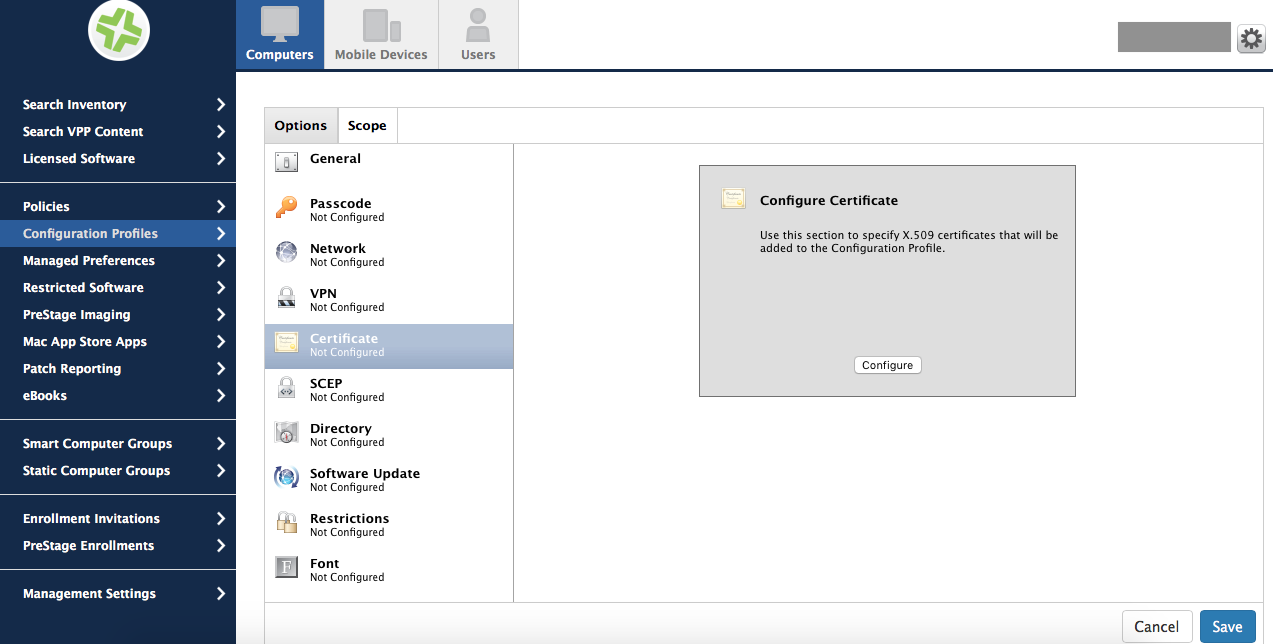The image size is (1273, 644).
Task: Switch to the Scope tab
Action: (367, 126)
